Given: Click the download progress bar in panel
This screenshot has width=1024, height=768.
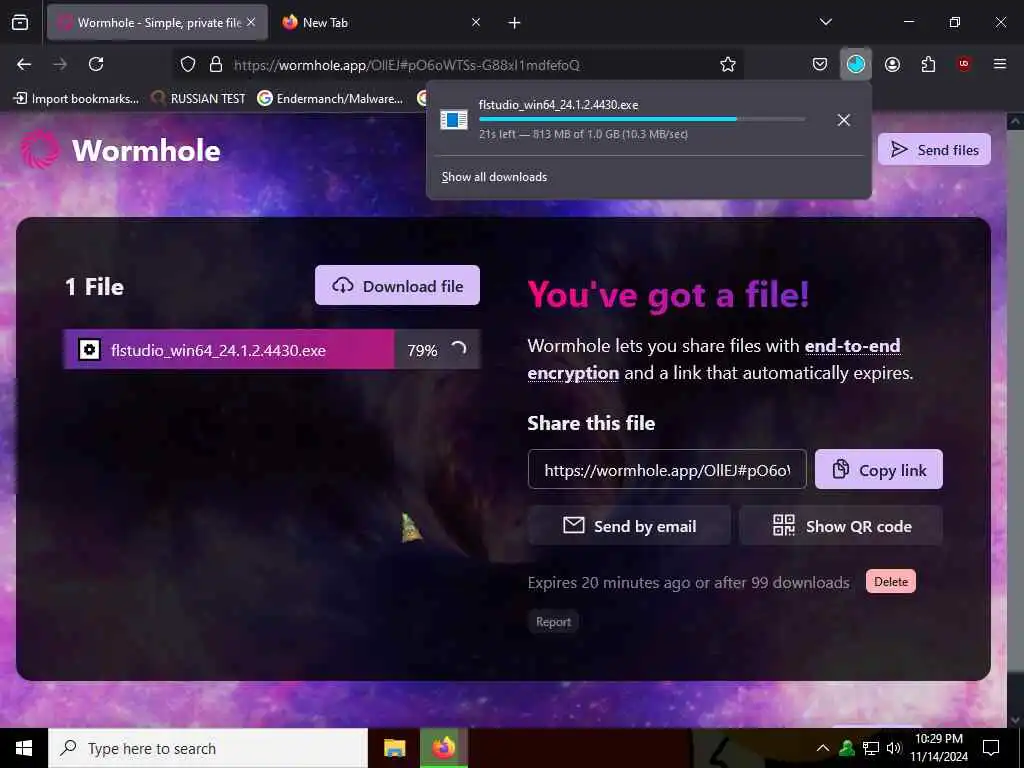Looking at the screenshot, I should point(642,119).
